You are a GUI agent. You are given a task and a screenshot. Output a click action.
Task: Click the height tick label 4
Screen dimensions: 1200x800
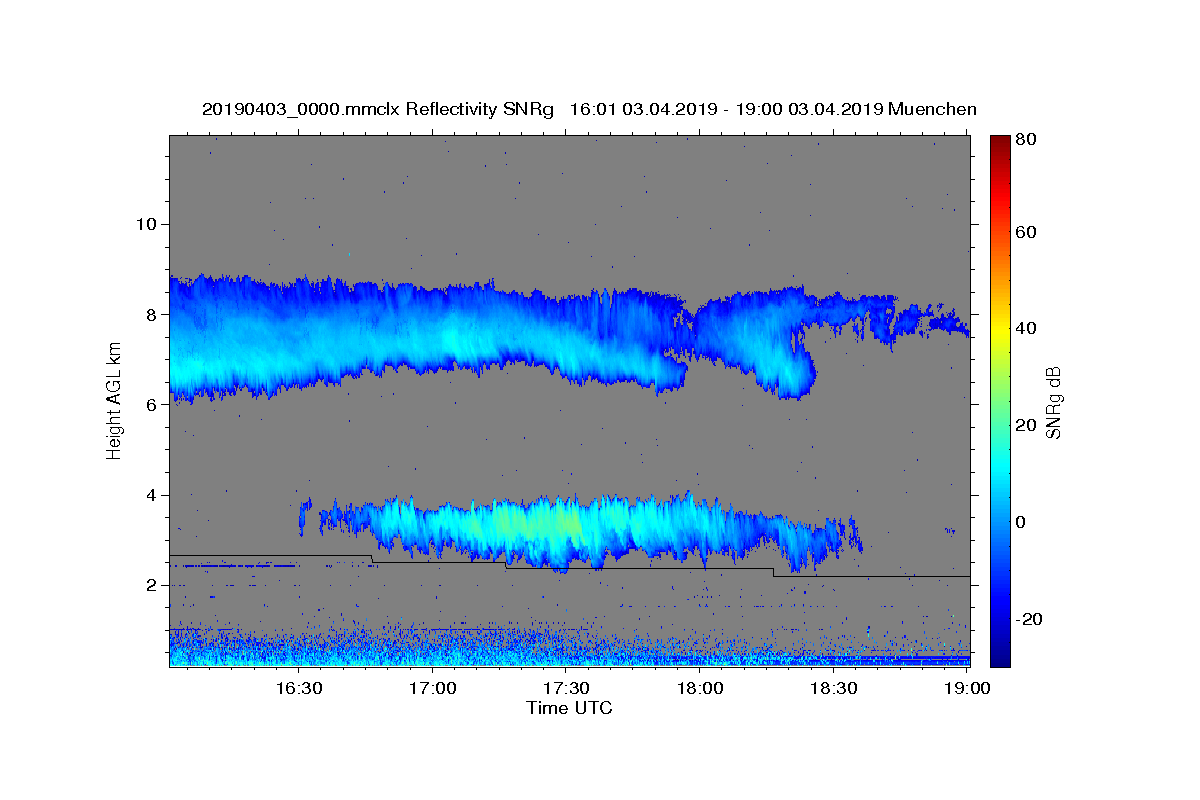[x=150, y=495]
